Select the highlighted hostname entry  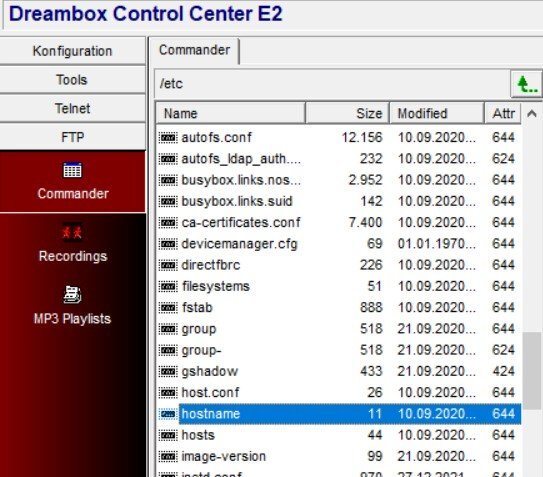[x=350, y=414]
